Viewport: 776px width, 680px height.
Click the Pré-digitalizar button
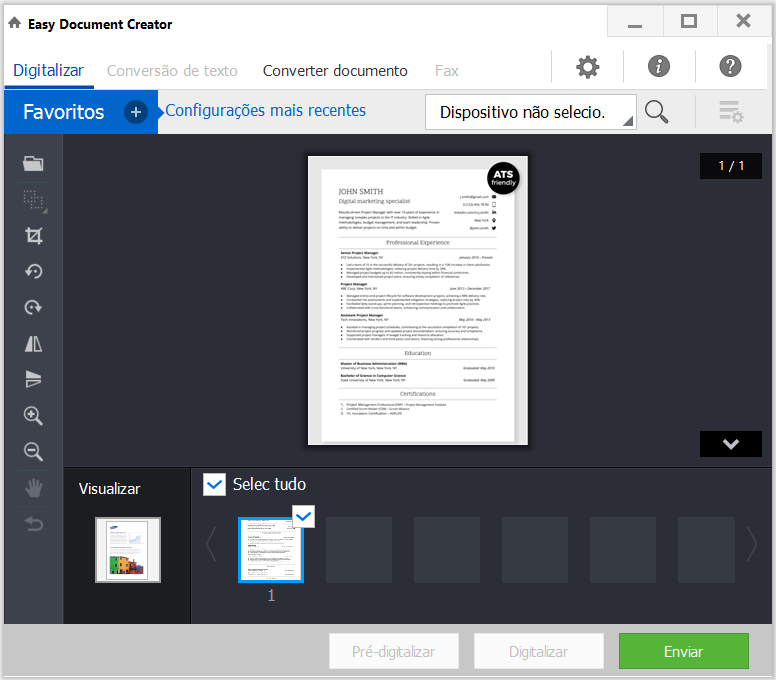coord(394,651)
